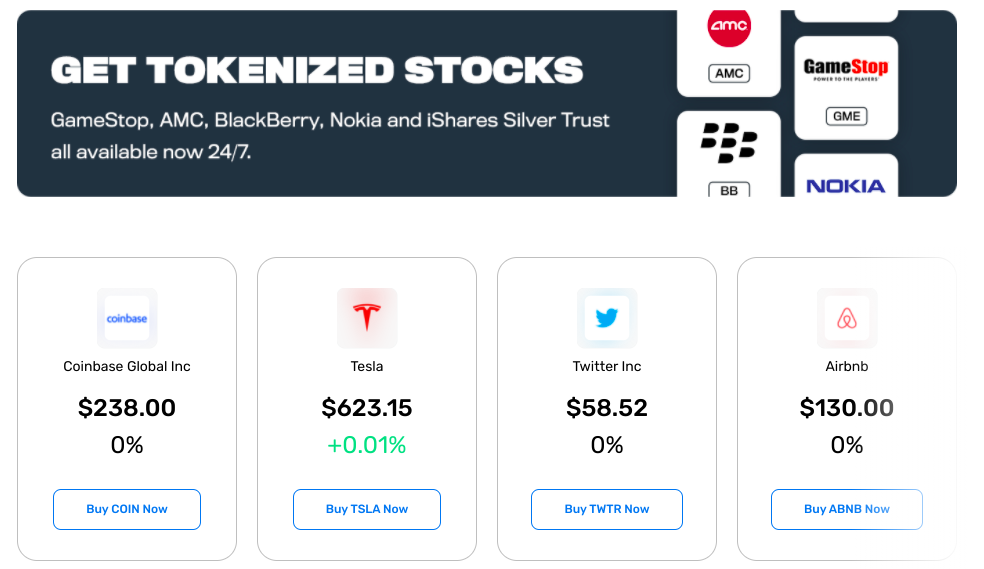
Task: Select the GME ticker badge
Action: 846,116
